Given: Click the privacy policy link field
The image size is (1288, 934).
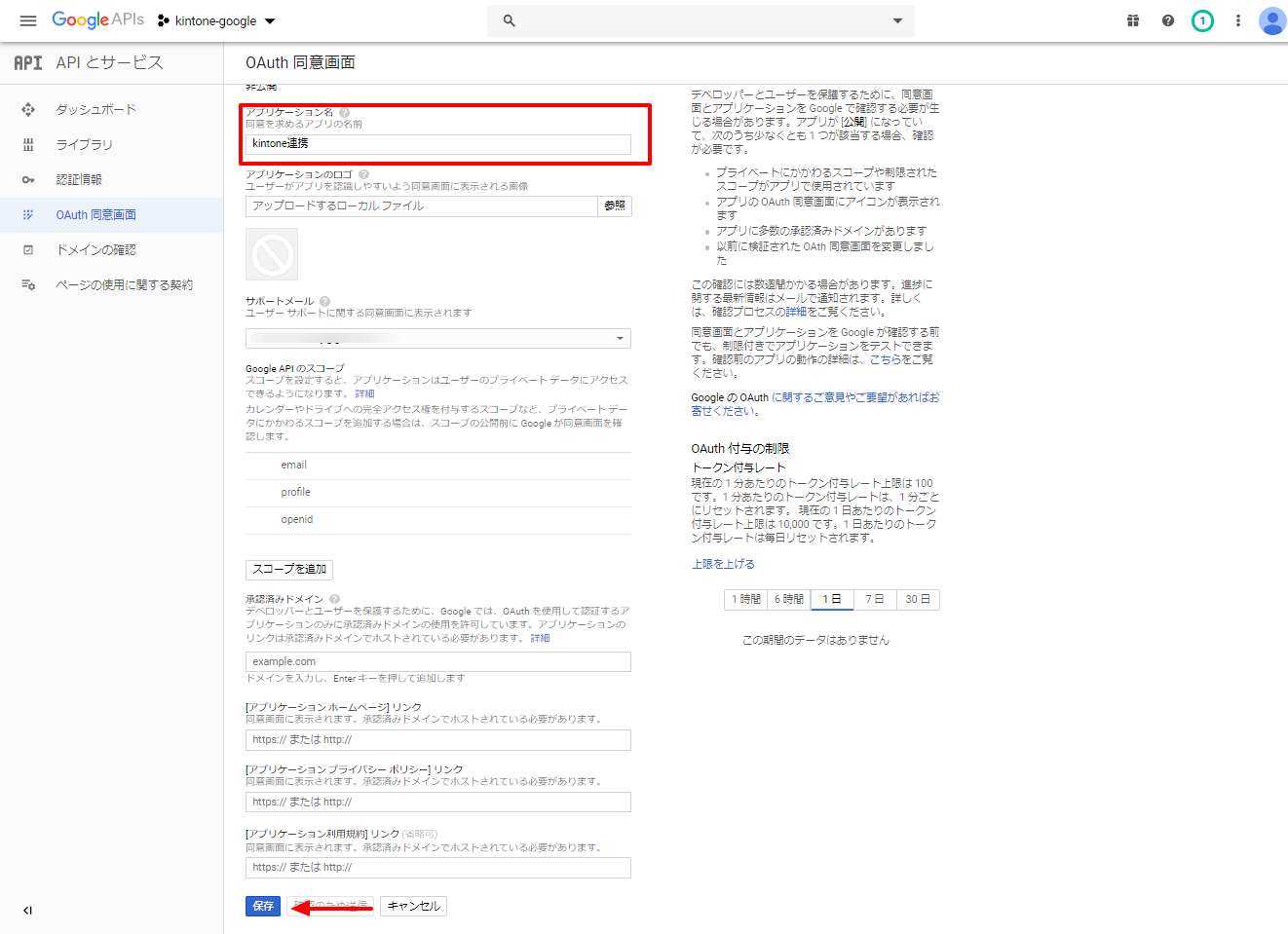Looking at the screenshot, I should [438, 803].
